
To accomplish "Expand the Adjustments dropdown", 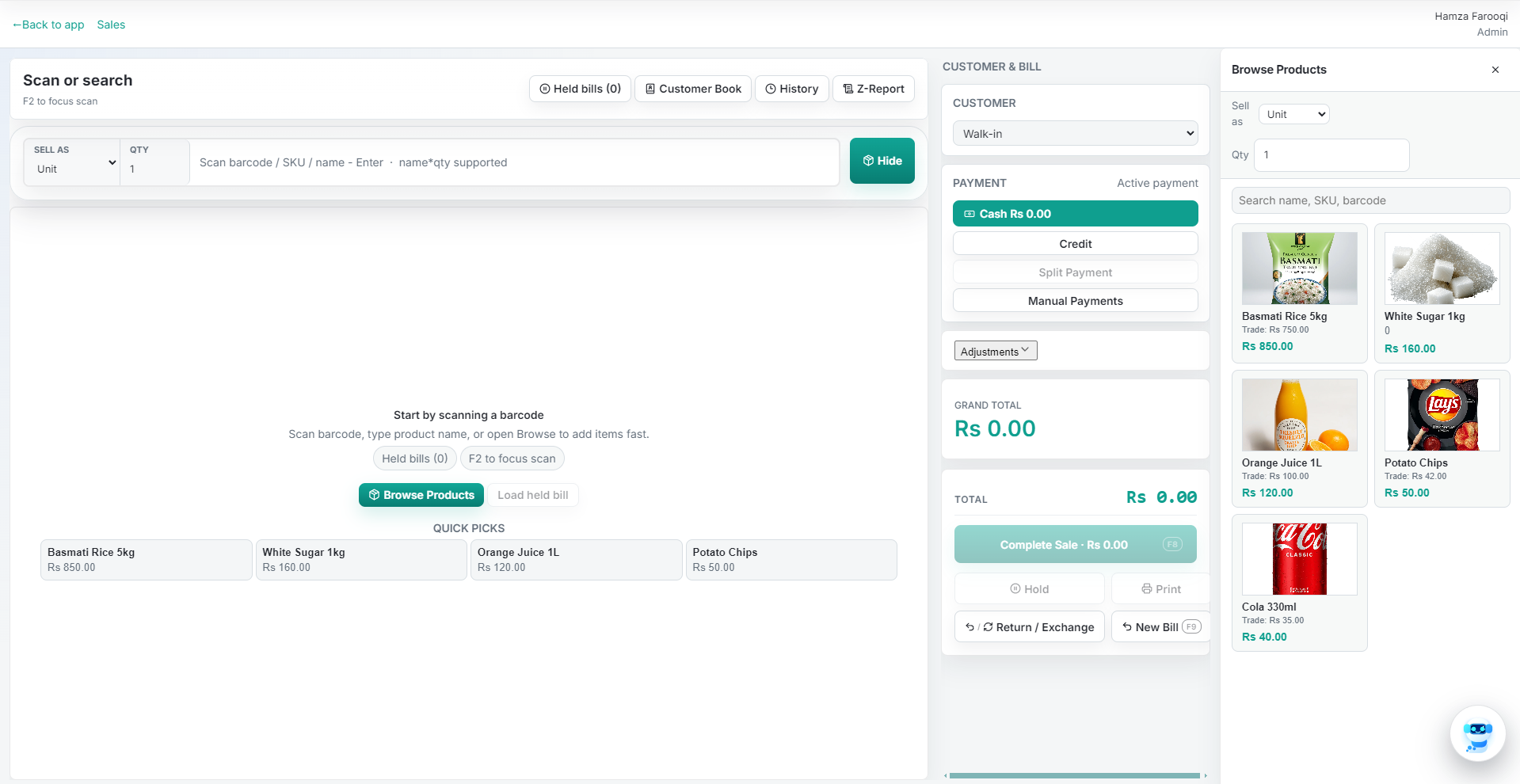I will (x=995, y=350).
